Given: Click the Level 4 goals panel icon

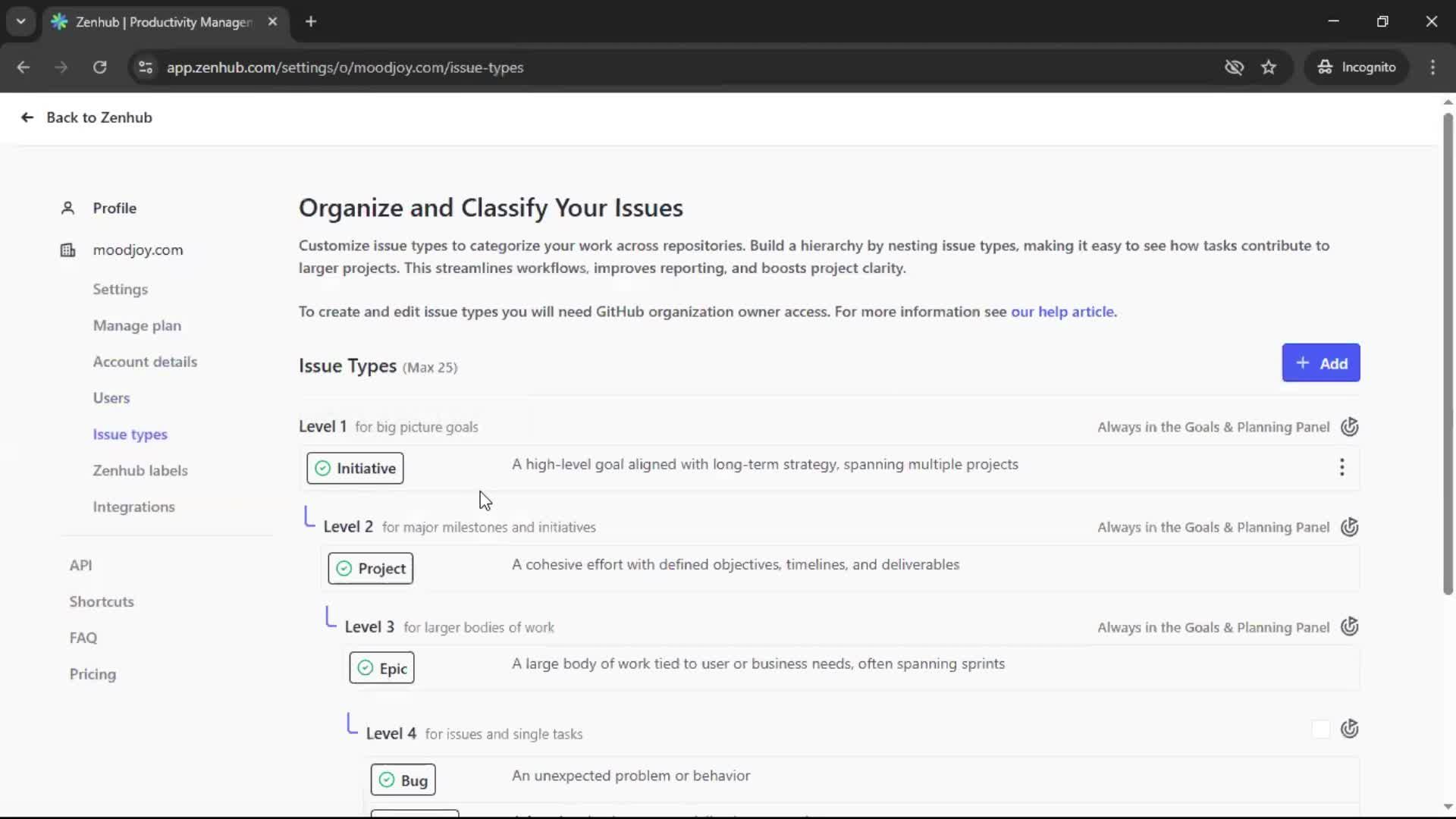Looking at the screenshot, I should pyautogui.click(x=1349, y=730).
